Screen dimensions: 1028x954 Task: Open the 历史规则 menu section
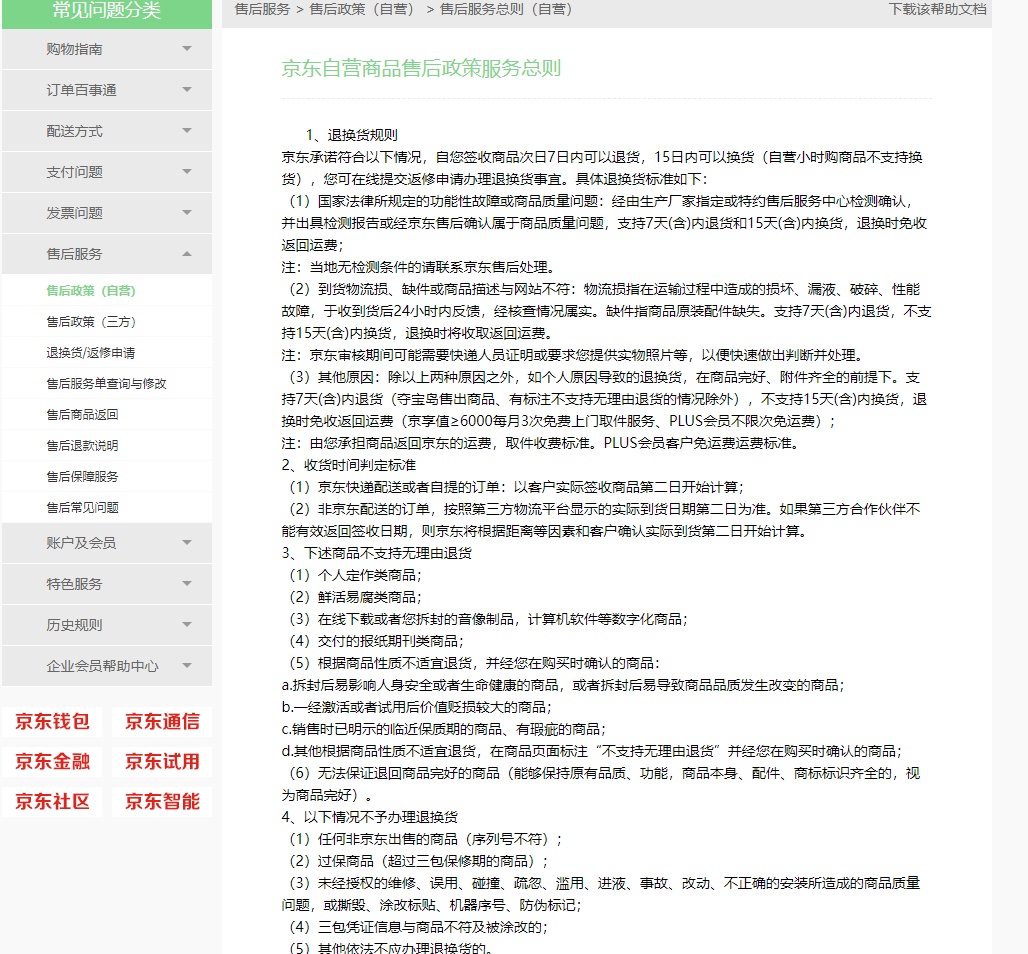click(x=75, y=625)
